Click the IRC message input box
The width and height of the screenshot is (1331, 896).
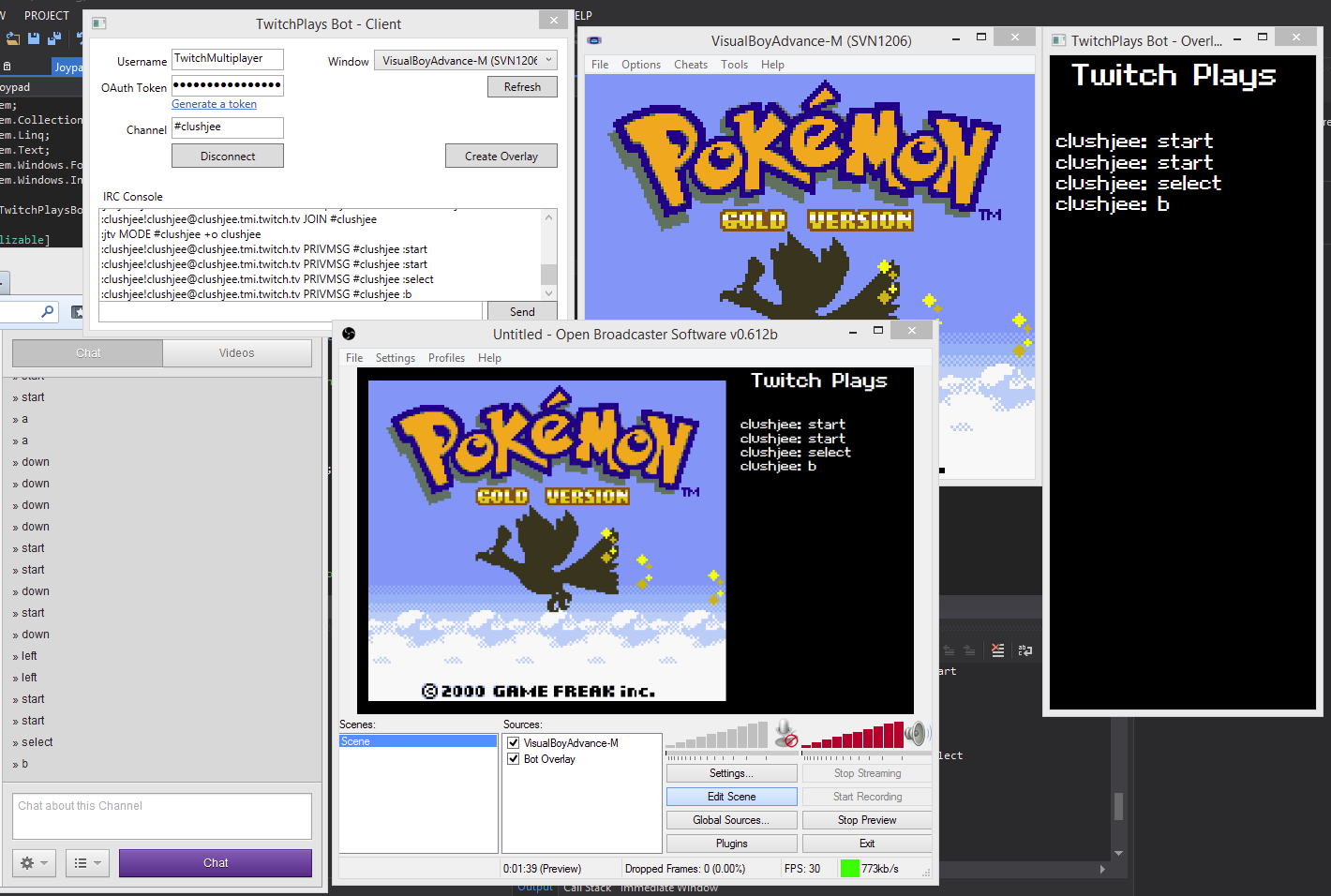[x=291, y=312]
